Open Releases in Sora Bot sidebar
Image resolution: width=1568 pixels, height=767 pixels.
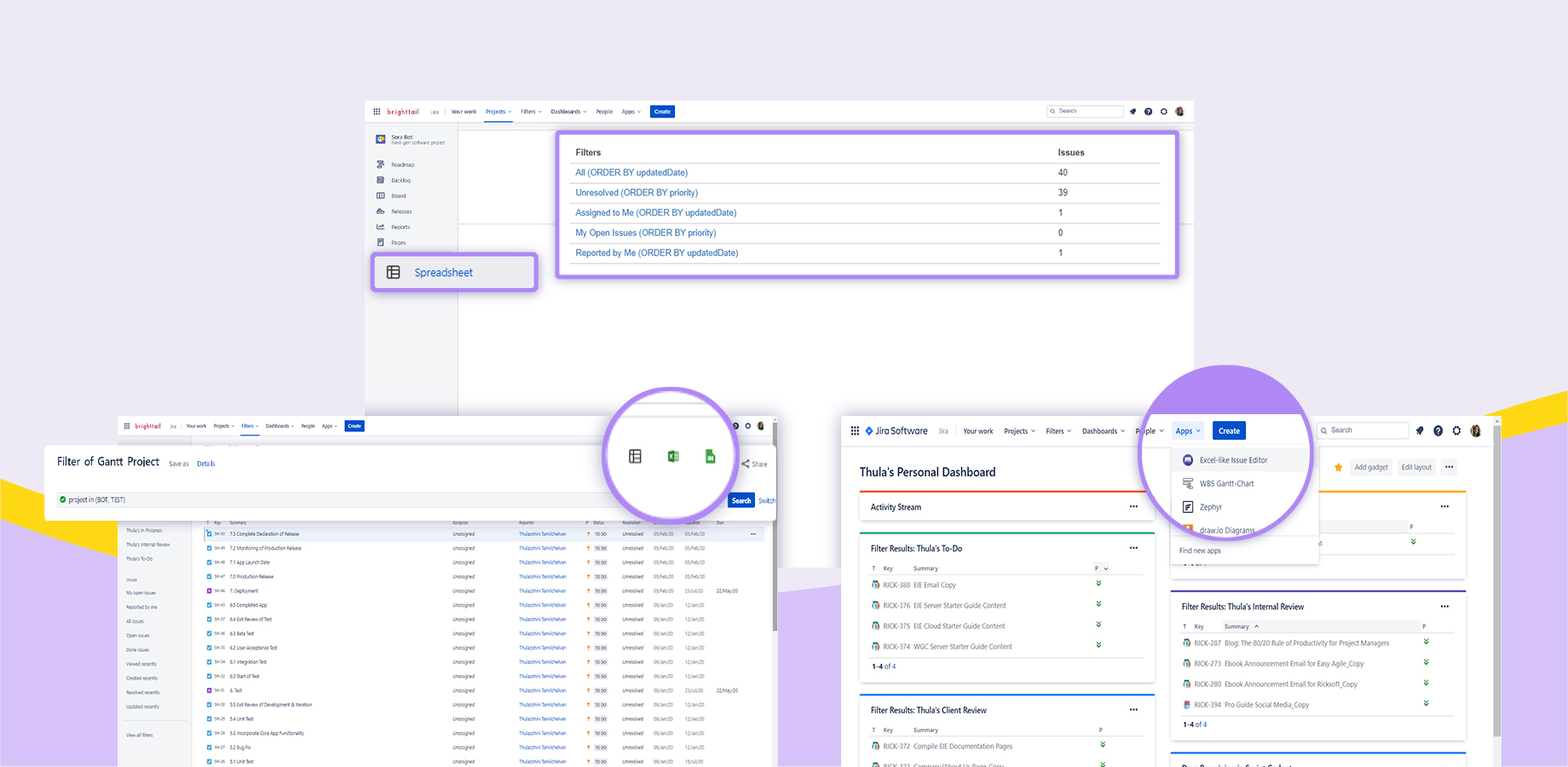(395, 211)
